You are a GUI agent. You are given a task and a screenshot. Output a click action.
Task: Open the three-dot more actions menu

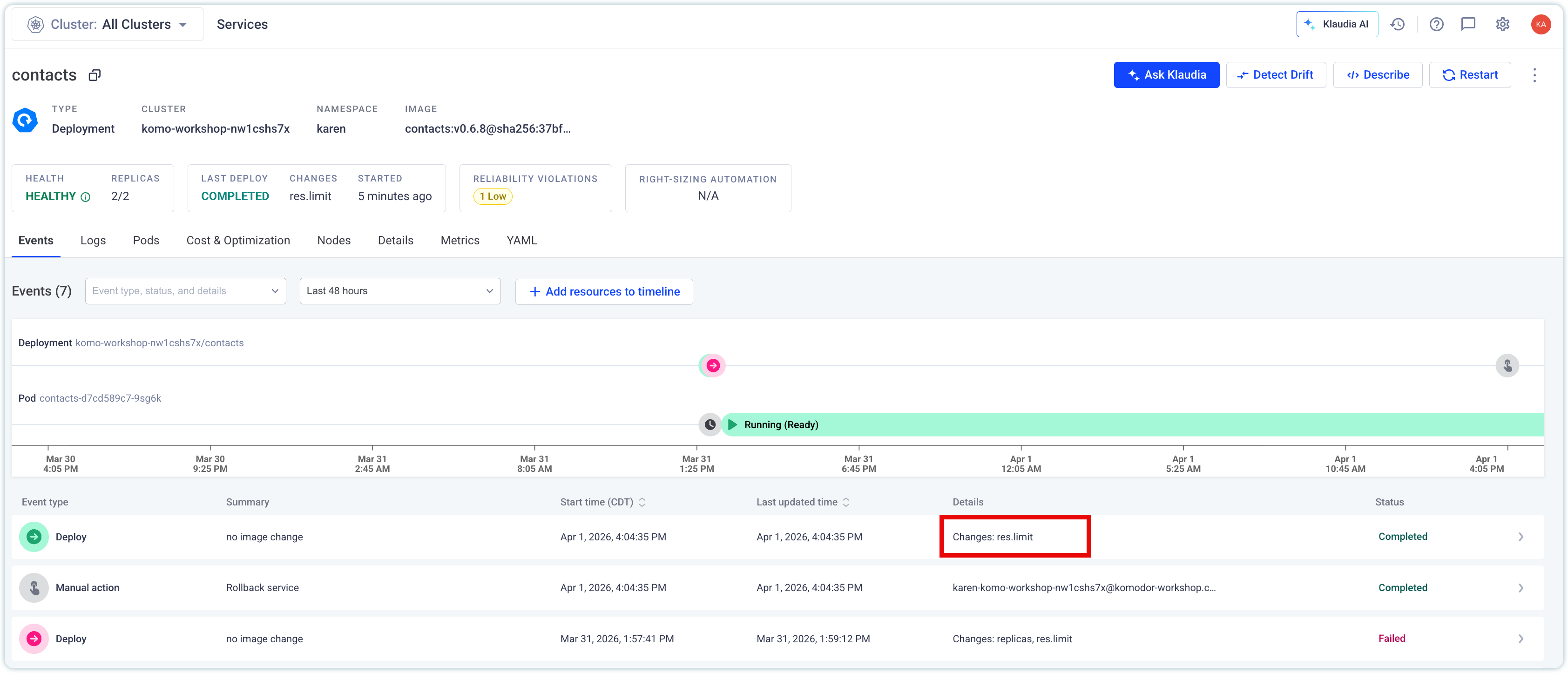(x=1534, y=75)
